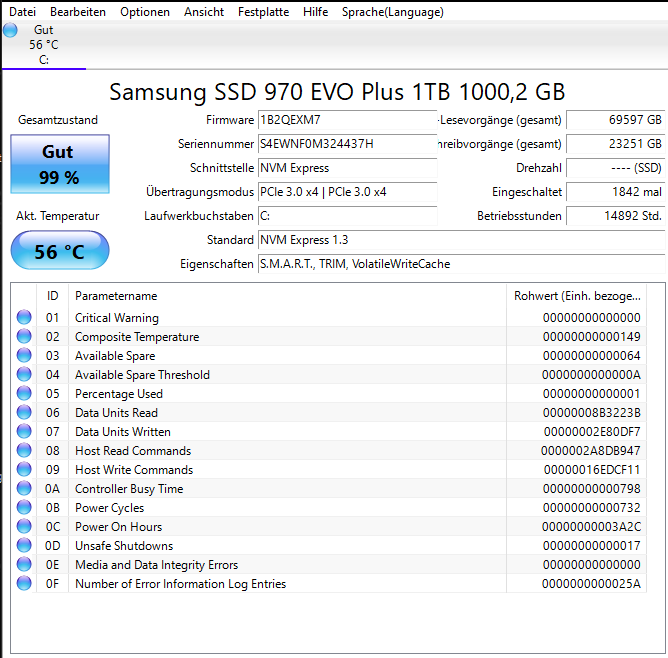668x658 pixels.
Task: Select the Percentage Used row name
Action: click(x=119, y=394)
